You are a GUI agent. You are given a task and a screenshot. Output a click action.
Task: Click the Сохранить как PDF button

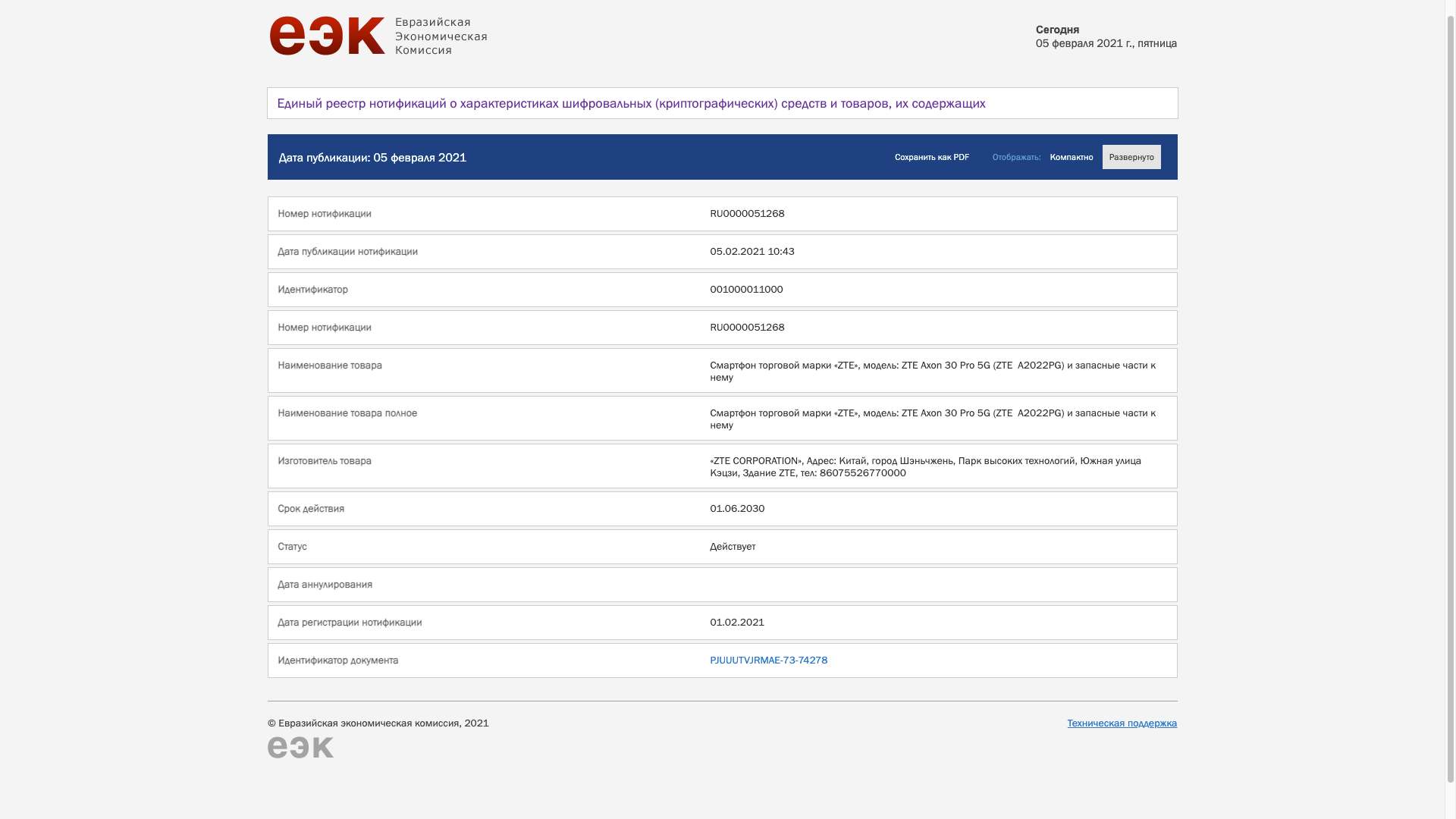pos(931,157)
